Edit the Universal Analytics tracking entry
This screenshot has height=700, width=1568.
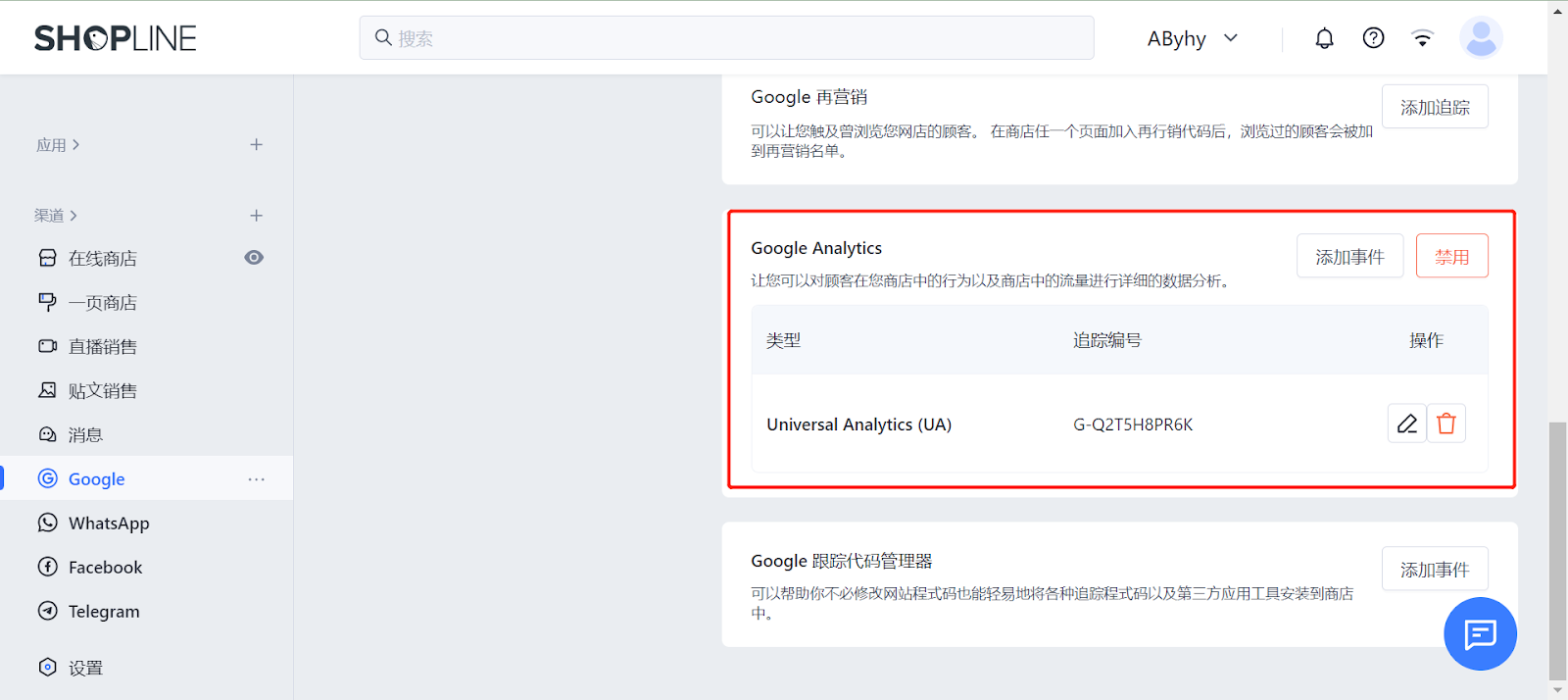tap(1406, 424)
